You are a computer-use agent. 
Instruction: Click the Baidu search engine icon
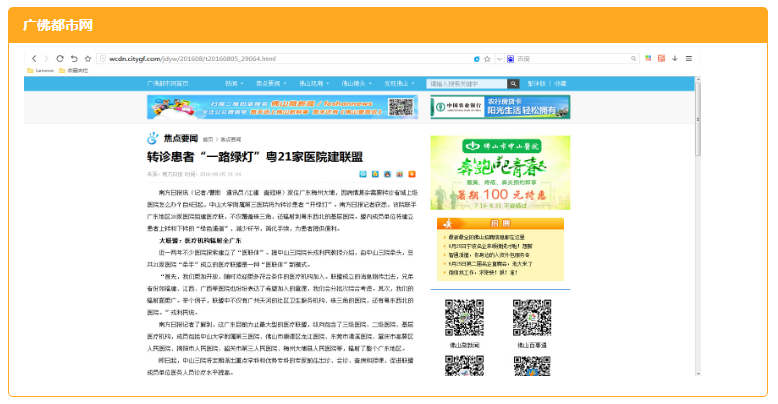tap(510, 59)
